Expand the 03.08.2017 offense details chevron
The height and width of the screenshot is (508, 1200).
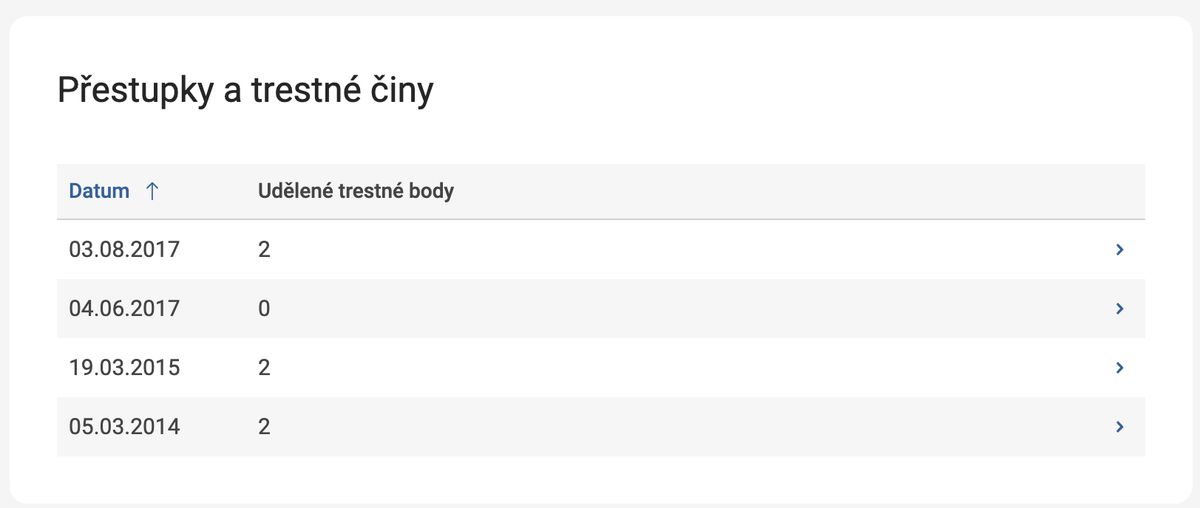pos(1120,250)
